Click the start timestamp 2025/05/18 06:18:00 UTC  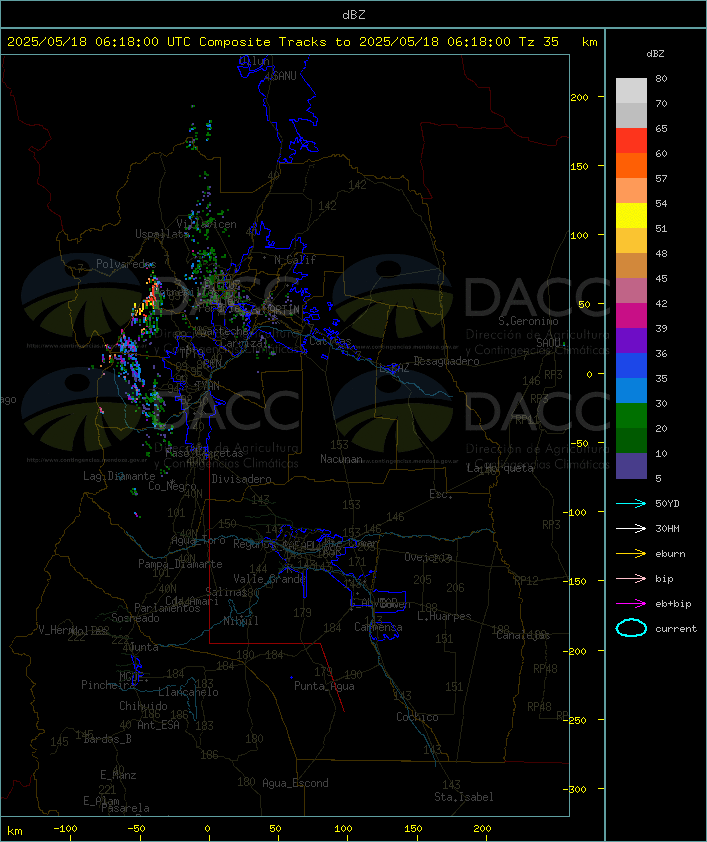[99, 42]
